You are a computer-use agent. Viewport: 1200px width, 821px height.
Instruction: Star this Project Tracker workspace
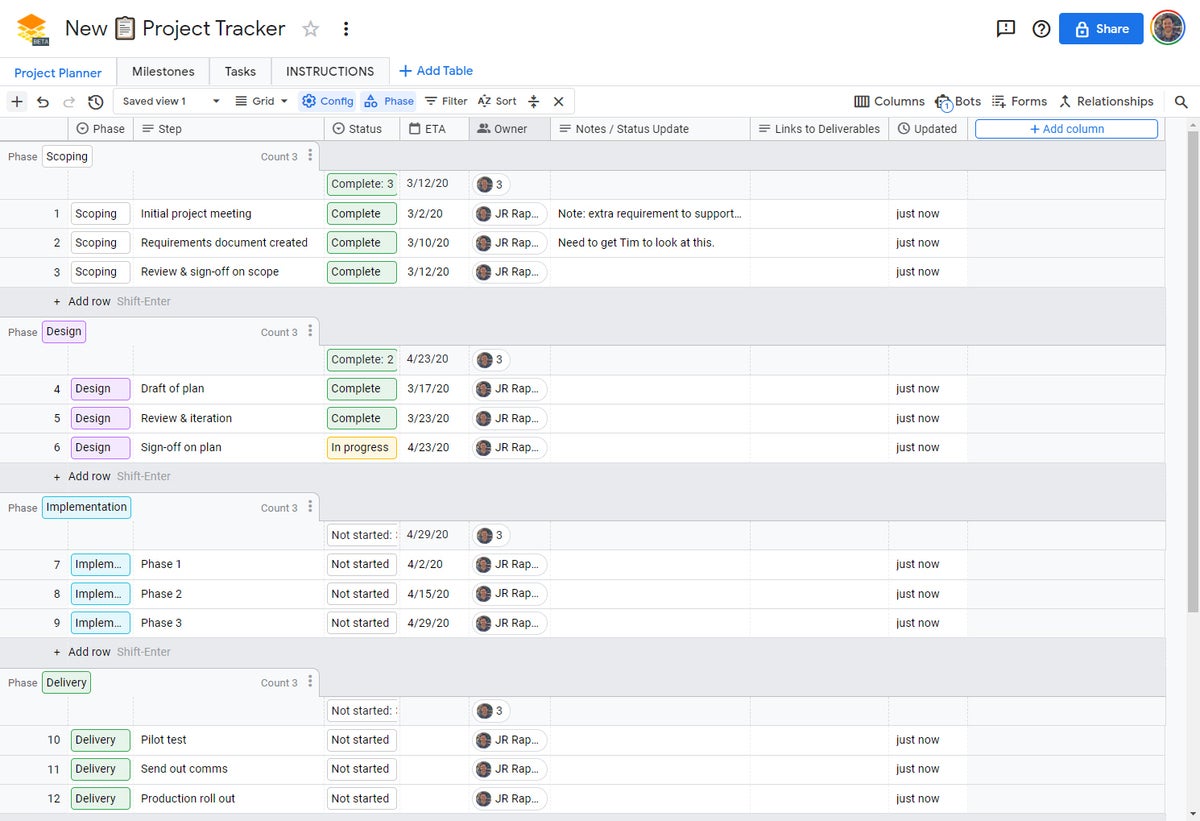(311, 29)
